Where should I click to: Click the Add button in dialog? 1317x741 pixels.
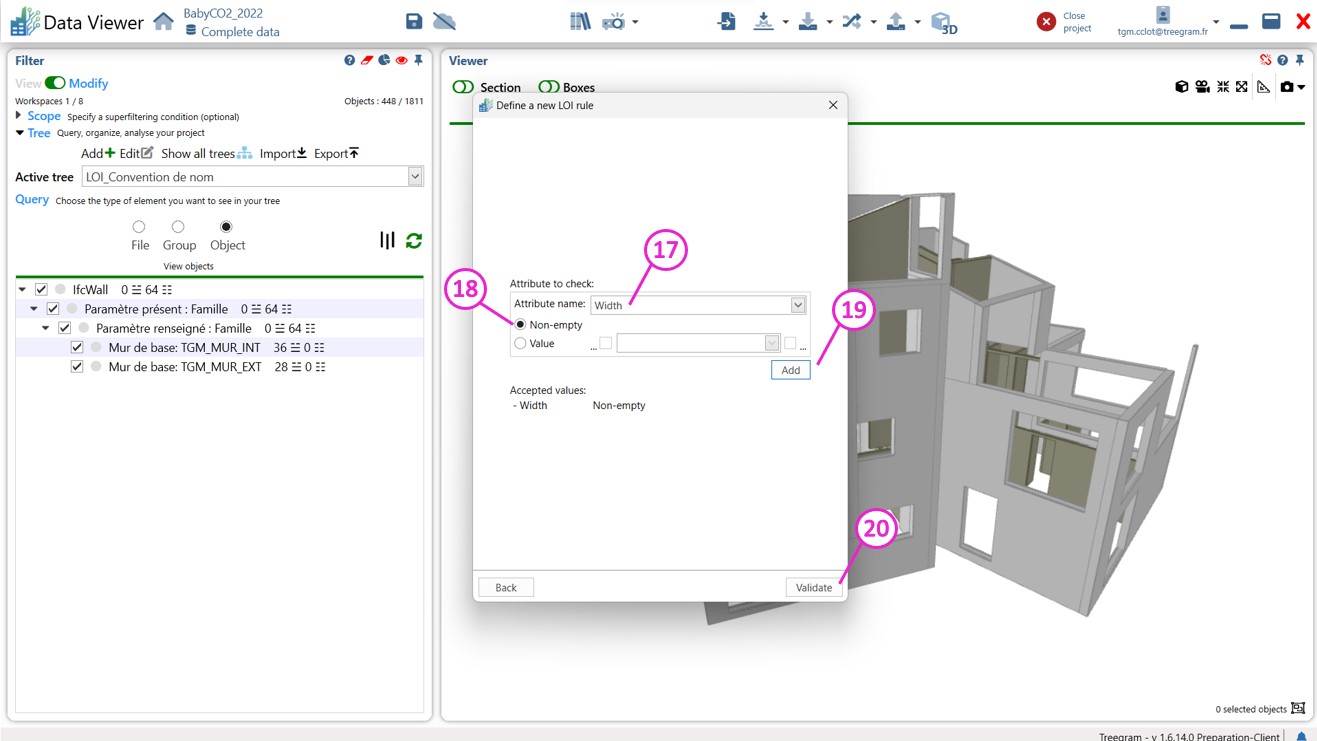tap(790, 370)
